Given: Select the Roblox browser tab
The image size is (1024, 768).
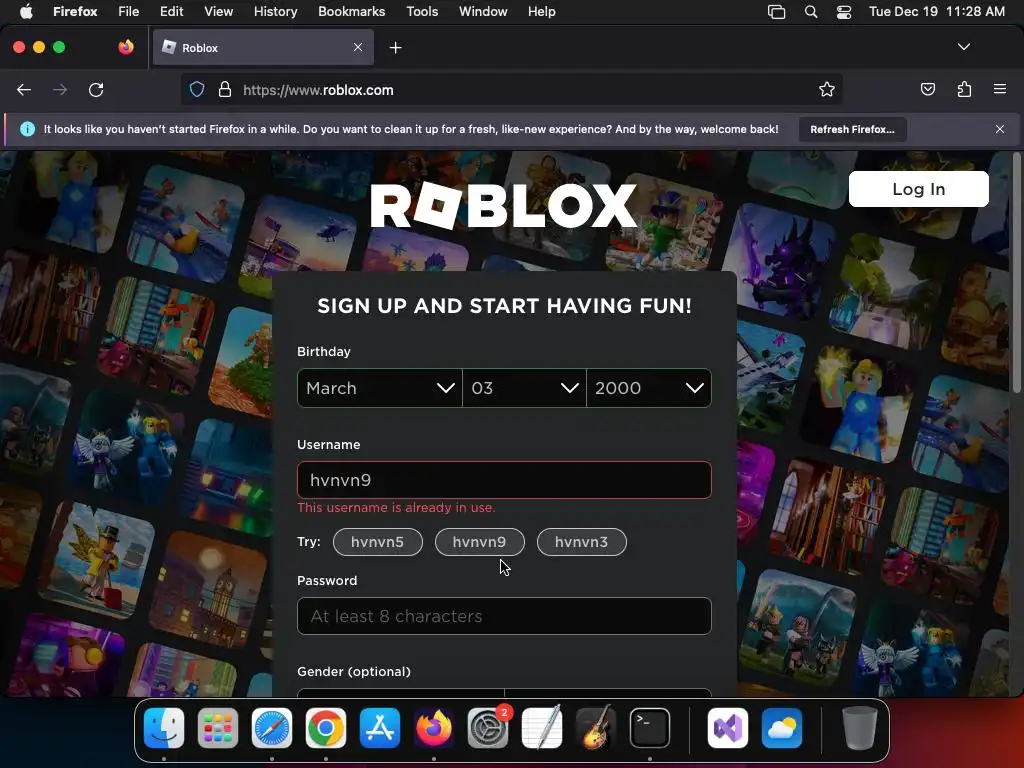Looking at the screenshot, I should tap(263, 48).
